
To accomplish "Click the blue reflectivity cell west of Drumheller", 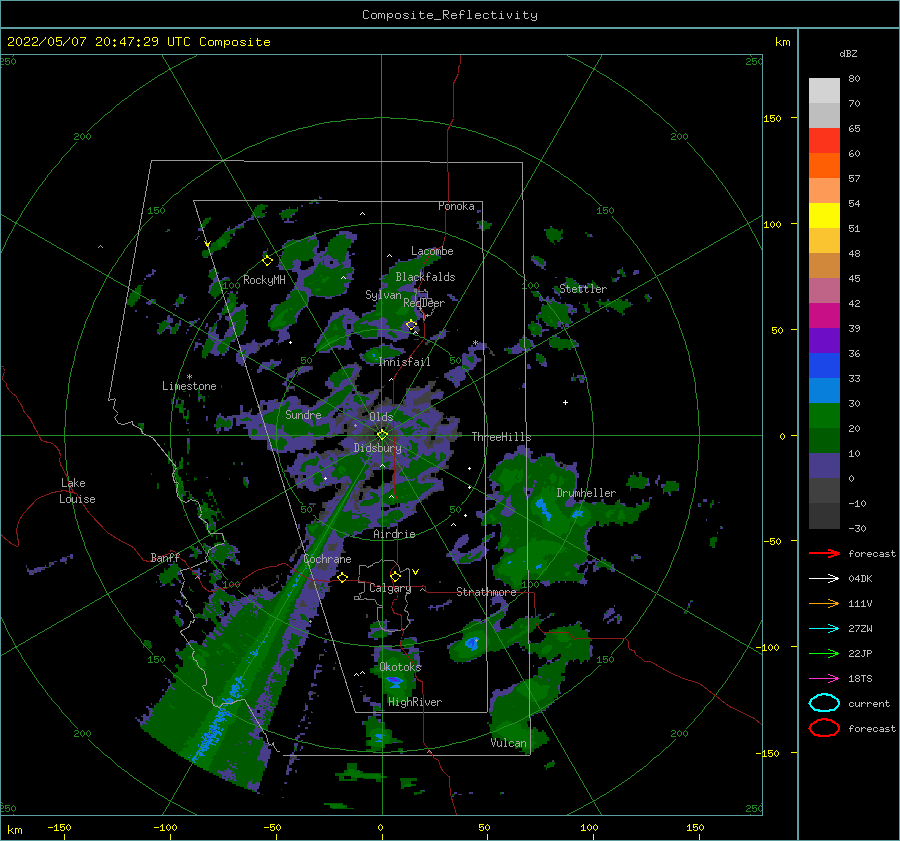I will (x=542, y=508).
